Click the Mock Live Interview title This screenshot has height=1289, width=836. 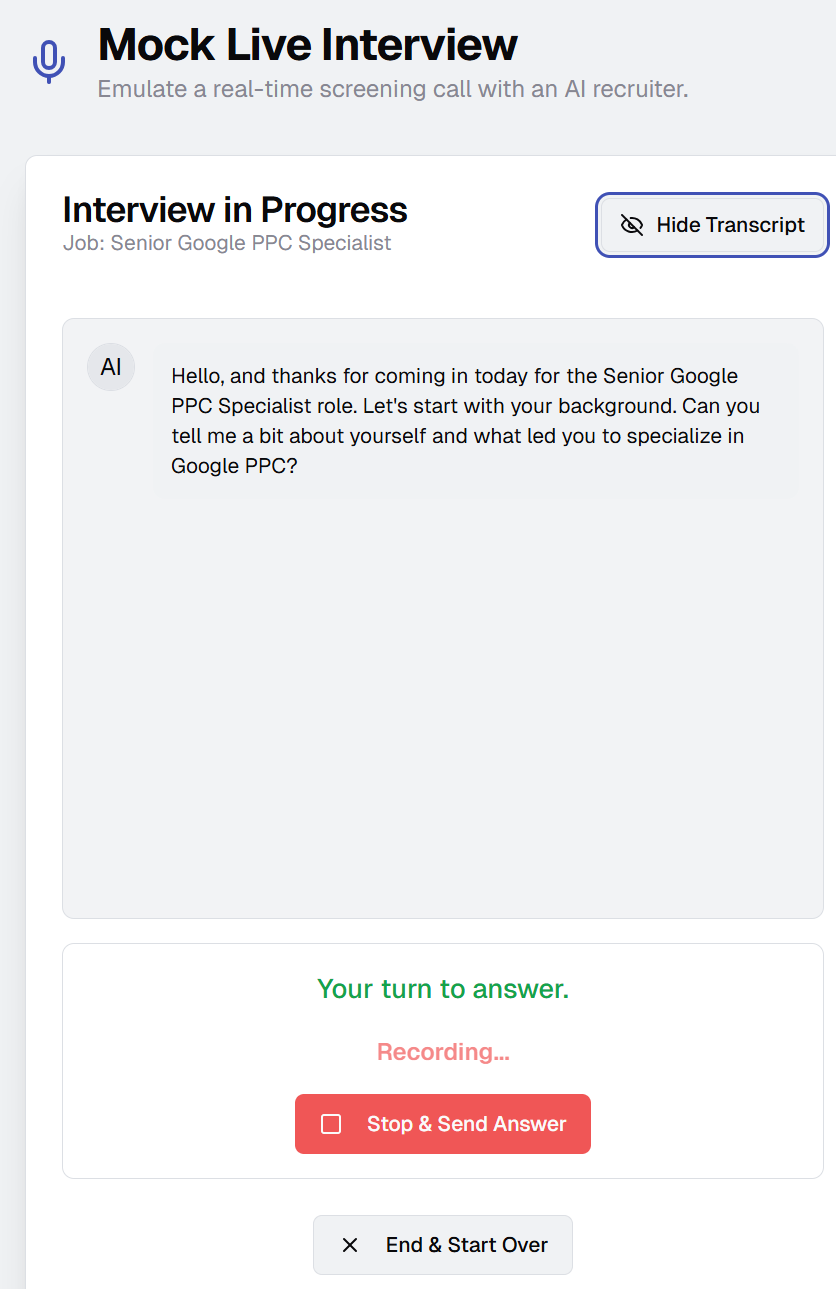click(308, 45)
